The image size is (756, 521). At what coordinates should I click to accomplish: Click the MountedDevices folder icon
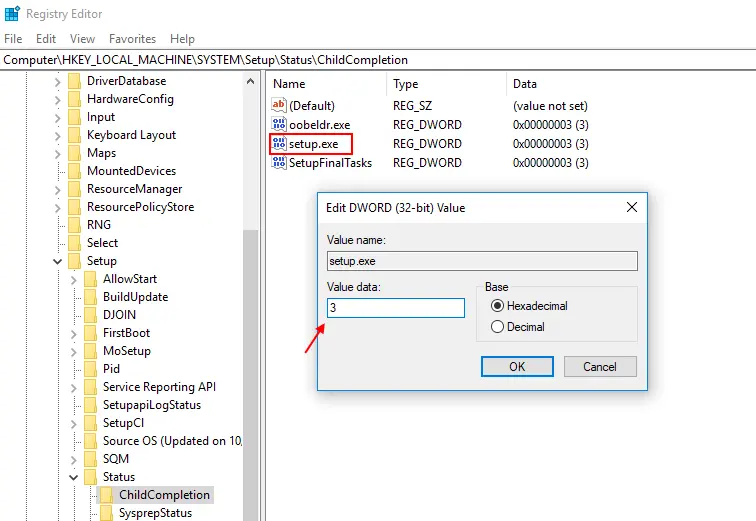[74, 171]
